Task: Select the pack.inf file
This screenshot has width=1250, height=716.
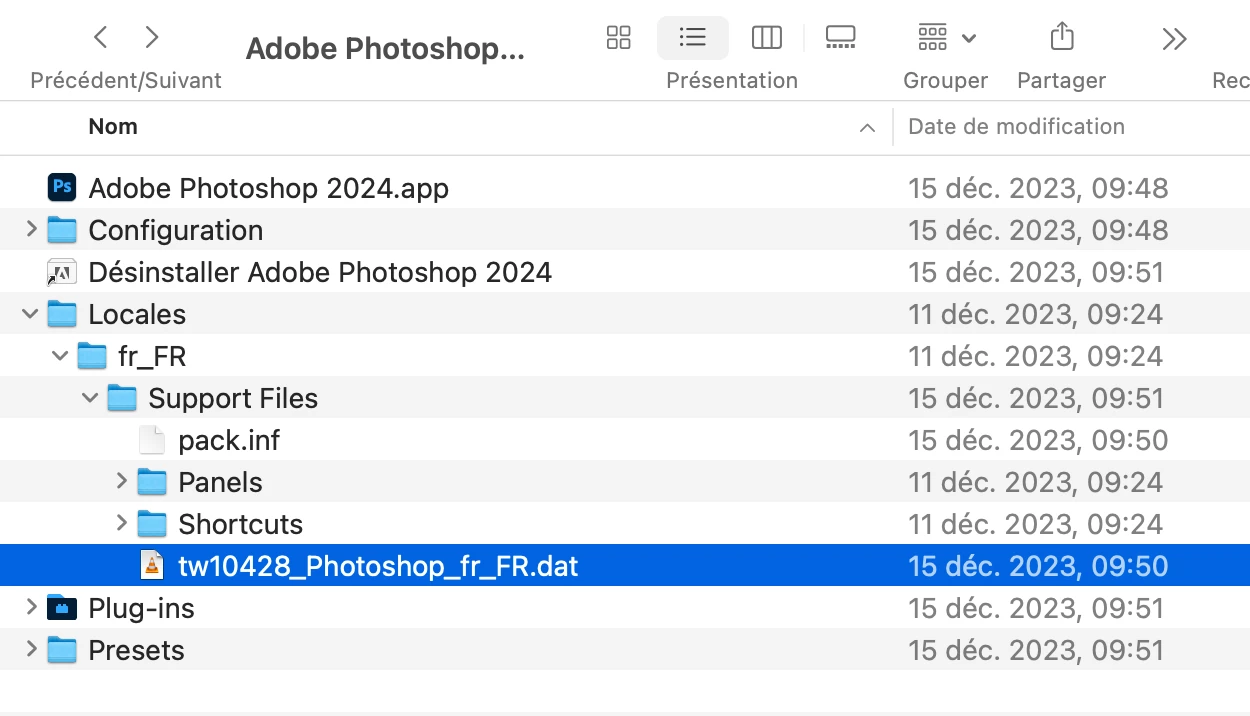Action: [x=229, y=440]
